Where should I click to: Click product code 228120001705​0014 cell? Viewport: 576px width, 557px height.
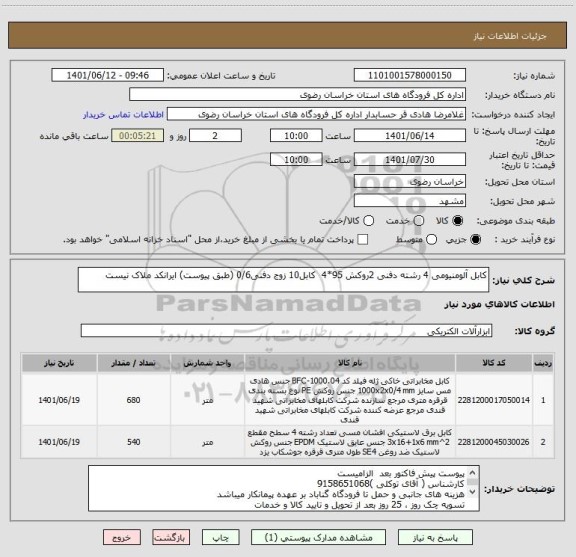pyautogui.click(x=494, y=400)
